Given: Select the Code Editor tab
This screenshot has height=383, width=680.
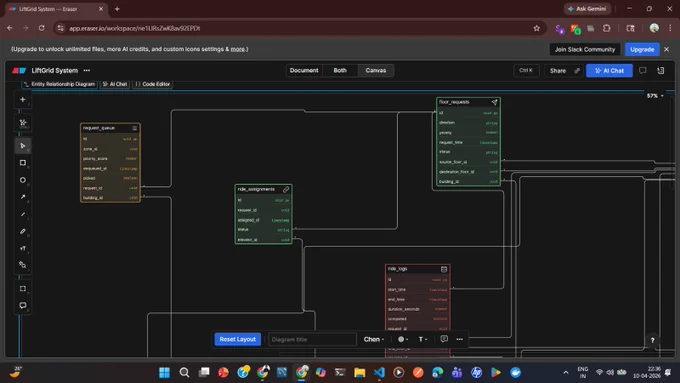Looking at the screenshot, I should 153,84.
